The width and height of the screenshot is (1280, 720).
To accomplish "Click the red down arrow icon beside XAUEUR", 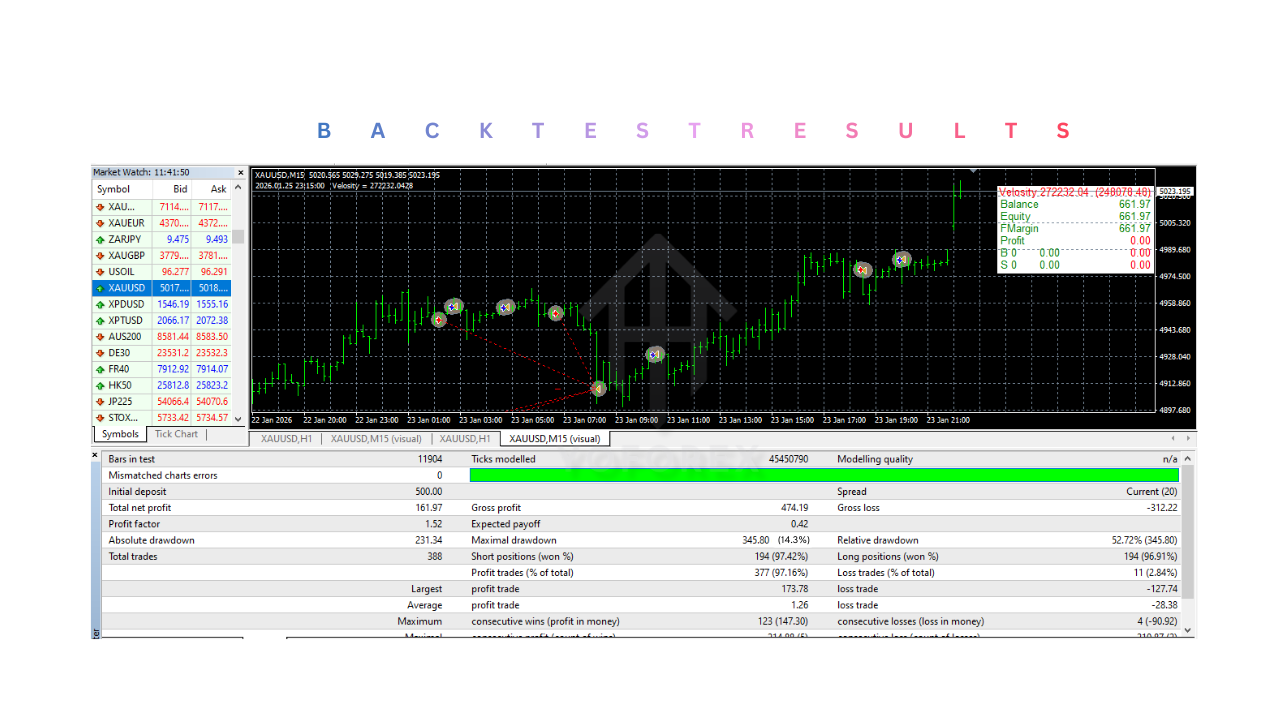I will [99, 222].
